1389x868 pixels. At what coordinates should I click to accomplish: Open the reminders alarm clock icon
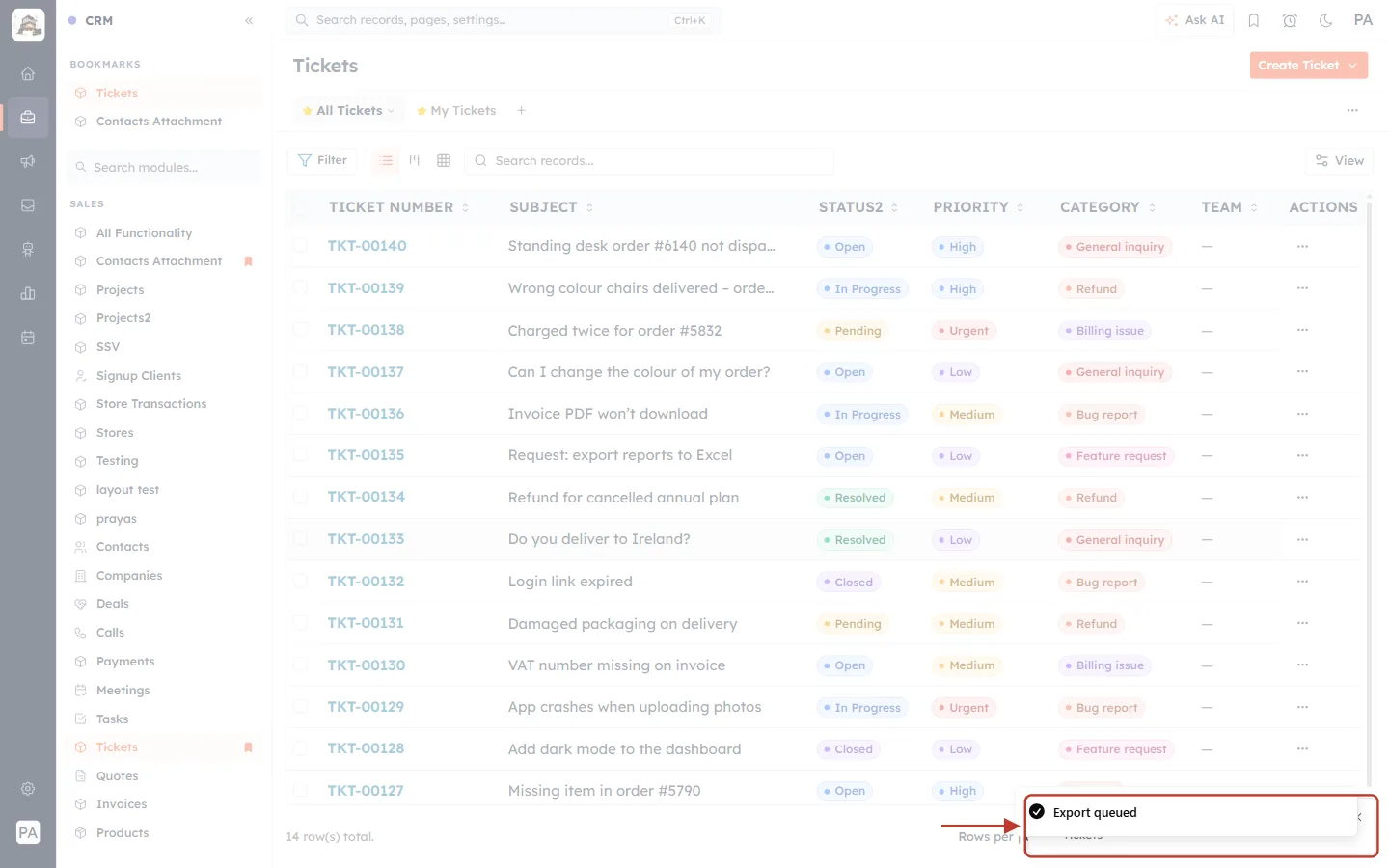pos(1290,20)
